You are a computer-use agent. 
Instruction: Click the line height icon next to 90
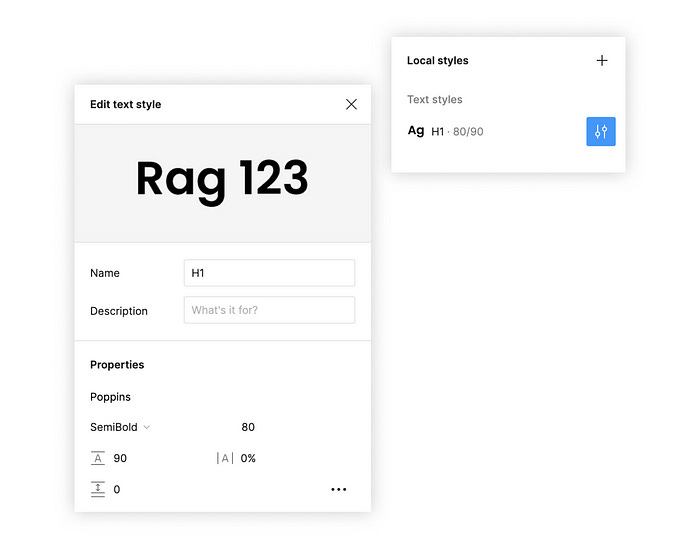(98, 458)
